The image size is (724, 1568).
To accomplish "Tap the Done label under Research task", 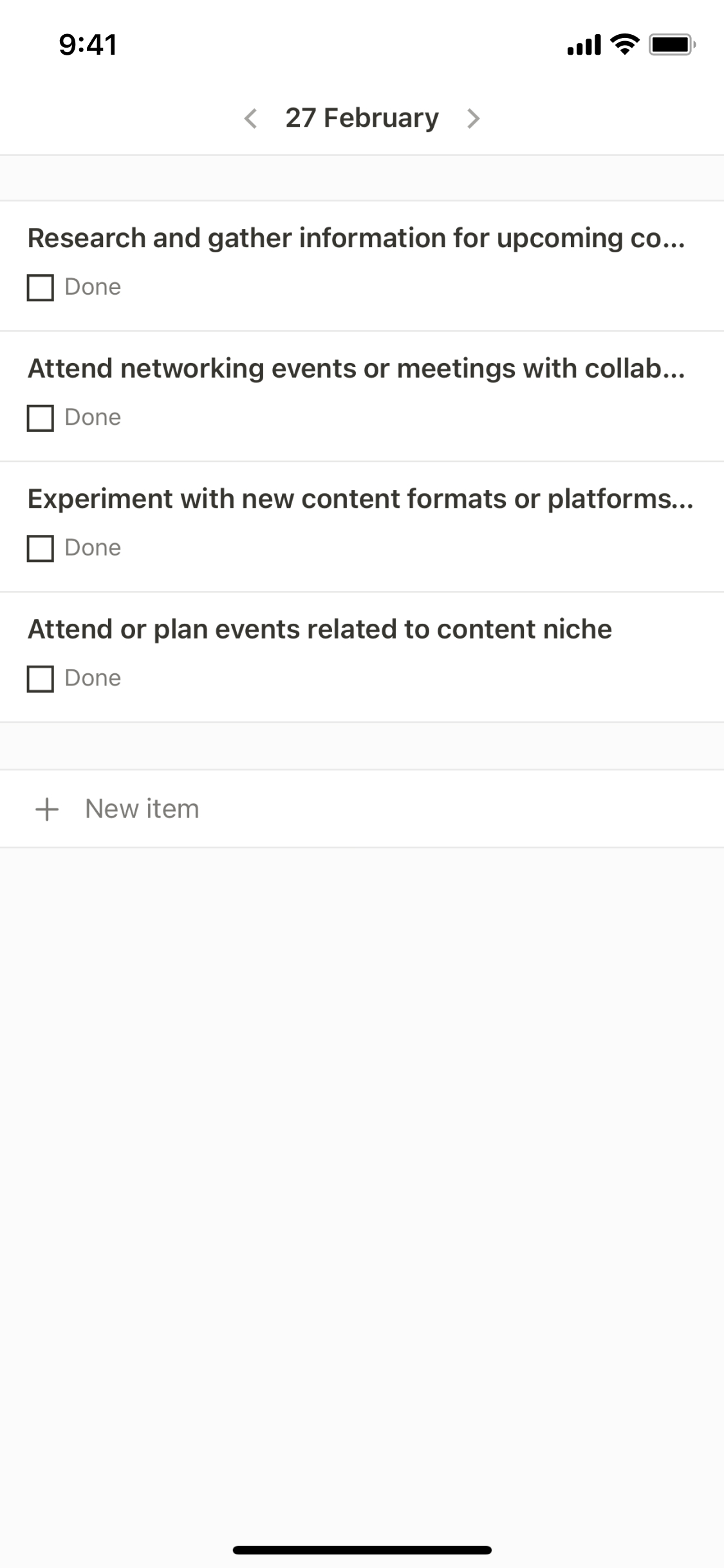I will pos(93,287).
